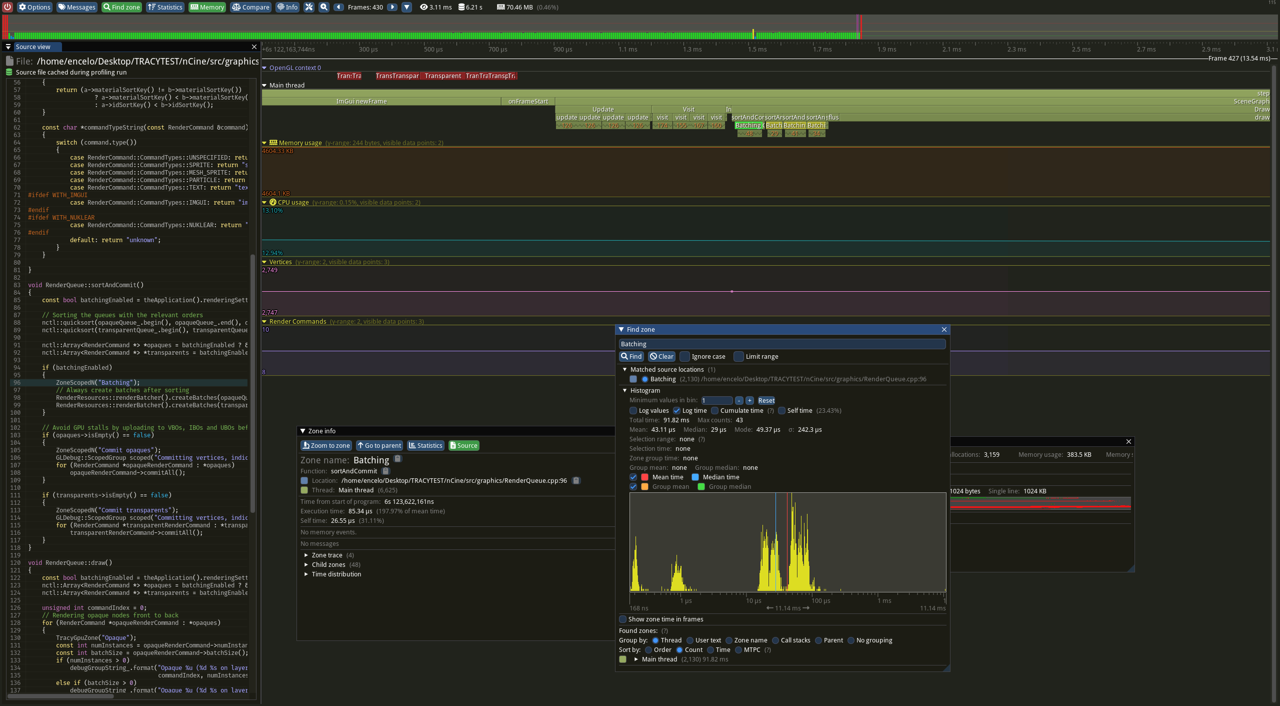Go to next frame arrow
This screenshot has width=1280, height=706.
coord(392,7)
